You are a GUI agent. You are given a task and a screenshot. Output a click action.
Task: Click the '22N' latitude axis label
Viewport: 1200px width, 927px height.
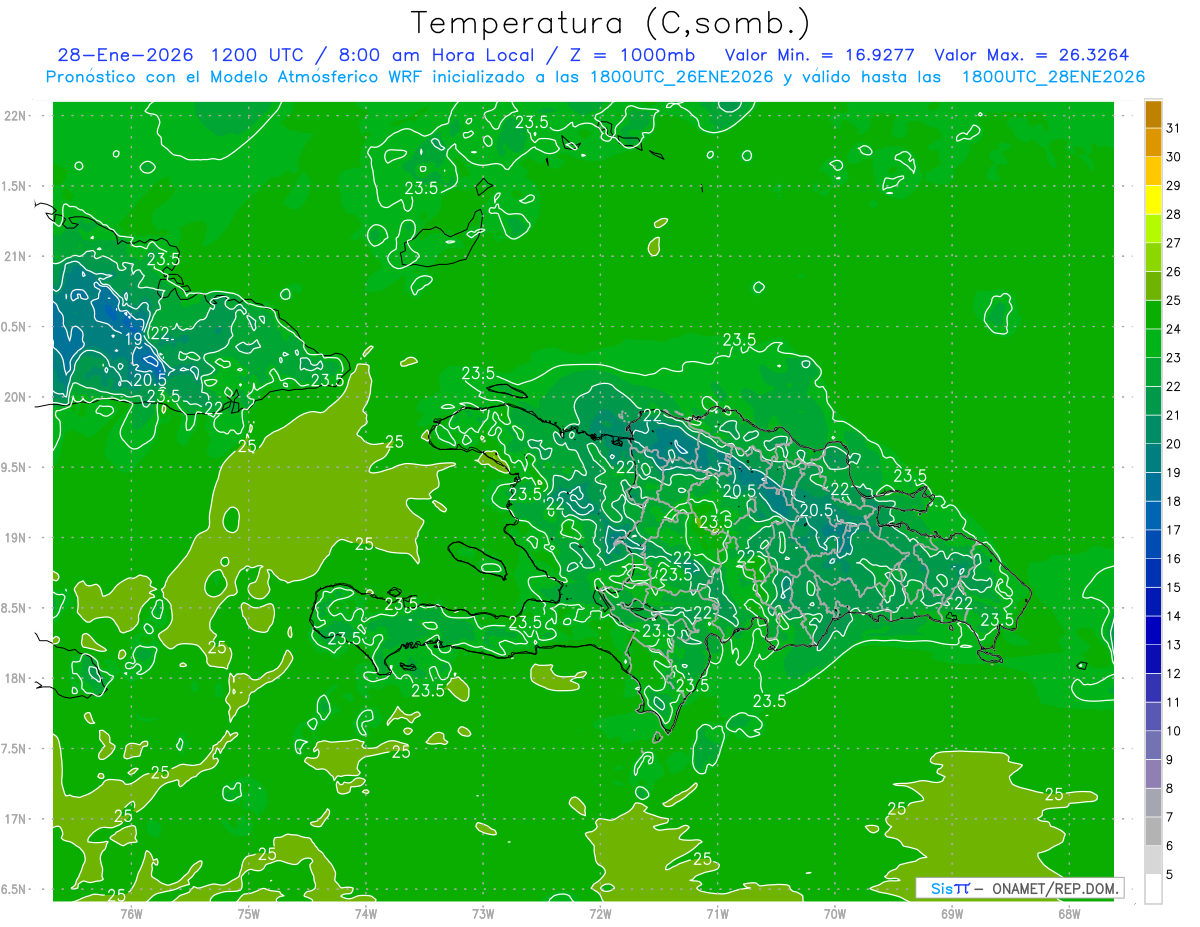pos(16,116)
